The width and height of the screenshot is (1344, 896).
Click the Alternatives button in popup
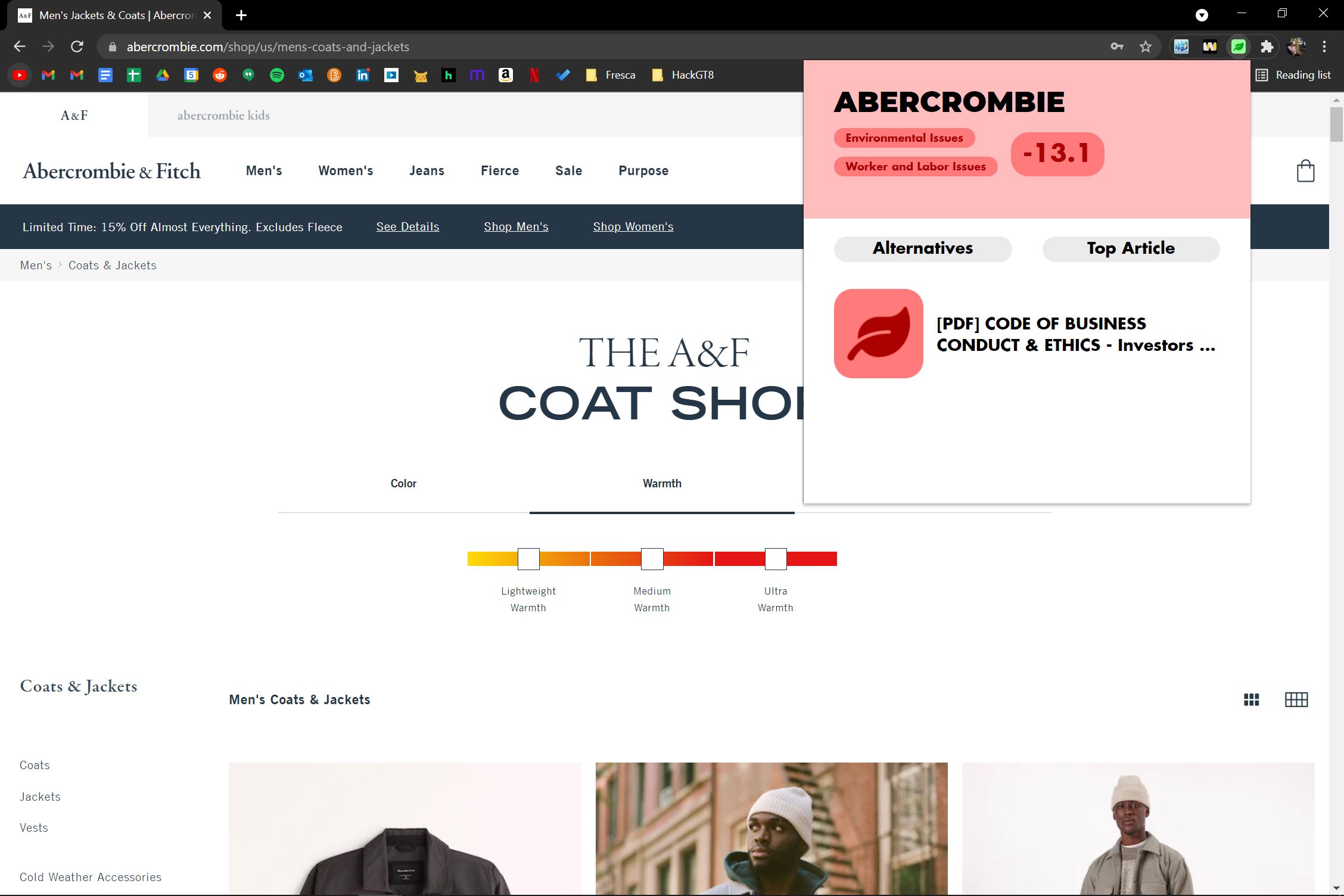click(x=922, y=248)
